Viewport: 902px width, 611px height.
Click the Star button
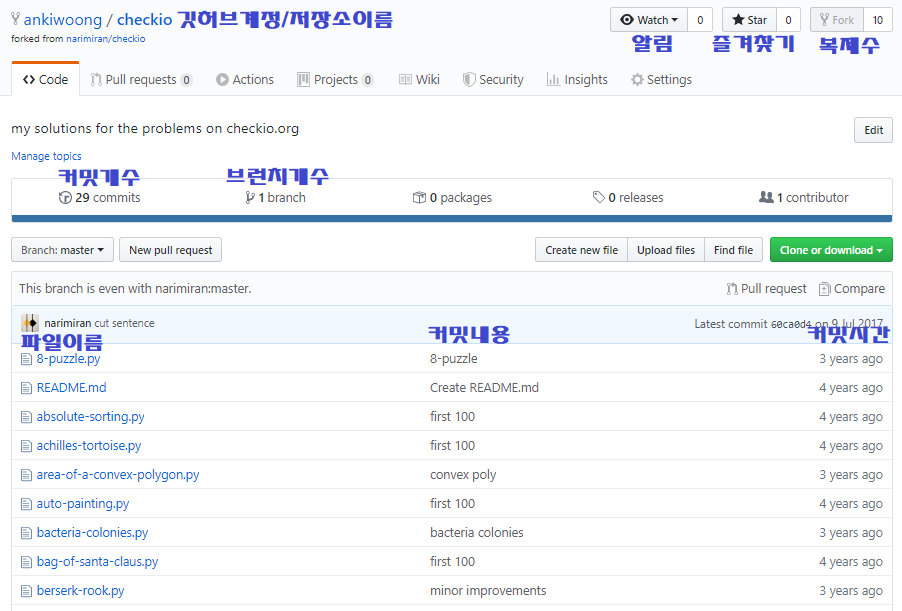click(x=750, y=20)
